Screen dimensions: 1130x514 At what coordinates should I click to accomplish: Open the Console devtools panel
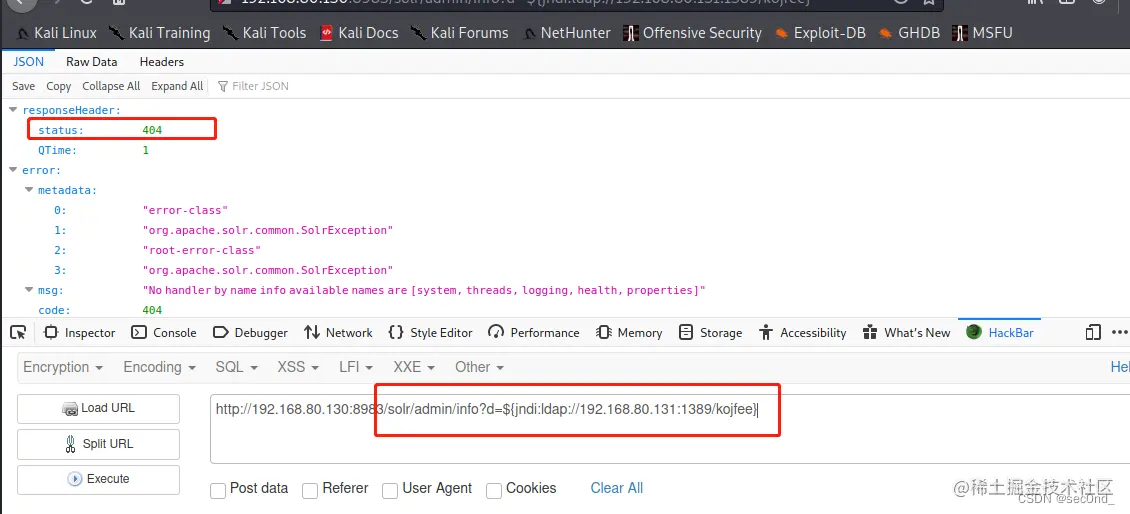(164, 332)
